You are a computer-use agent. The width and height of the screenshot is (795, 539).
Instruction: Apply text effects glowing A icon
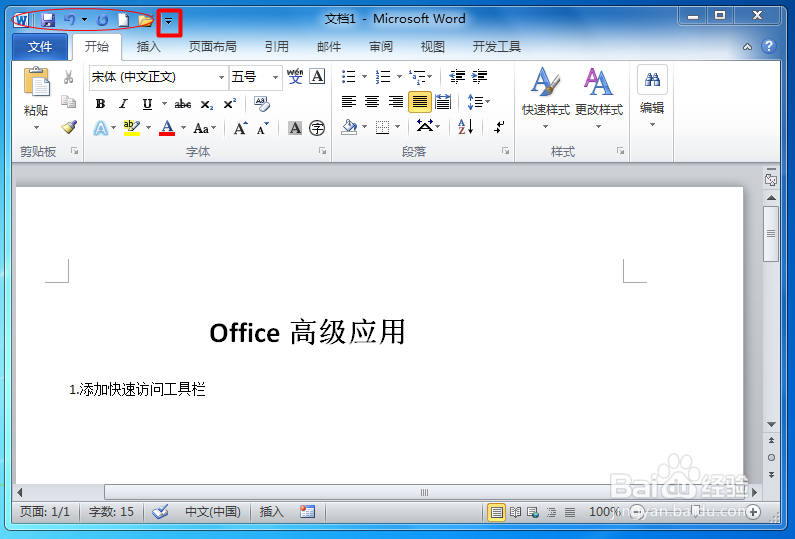click(x=100, y=128)
